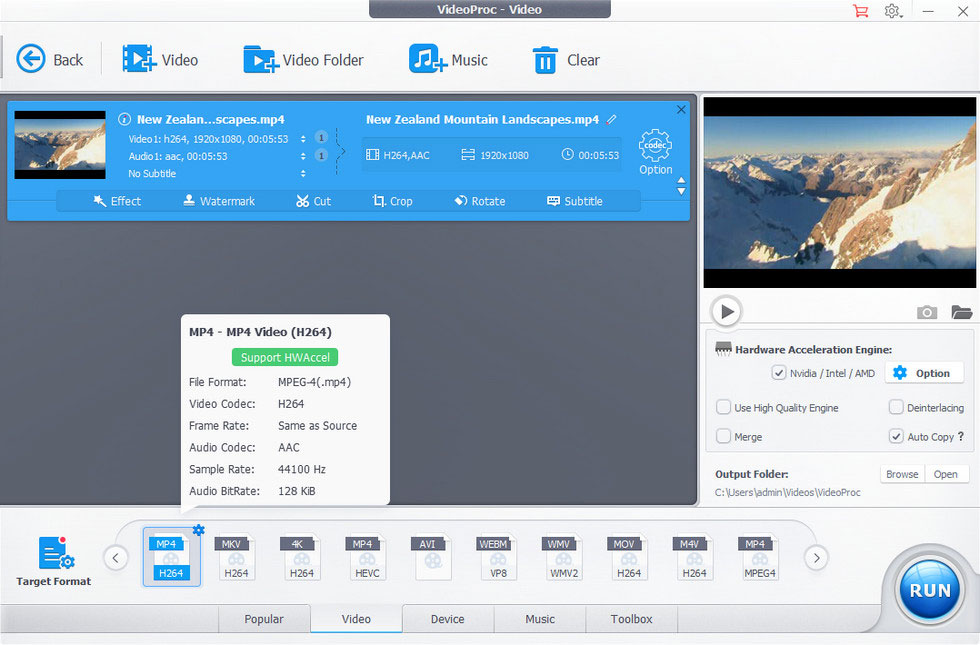The height and width of the screenshot is (645, 980).
Task: Switch to the Toolbox tab
Action: pyautogui.click(x=631, y=619)
